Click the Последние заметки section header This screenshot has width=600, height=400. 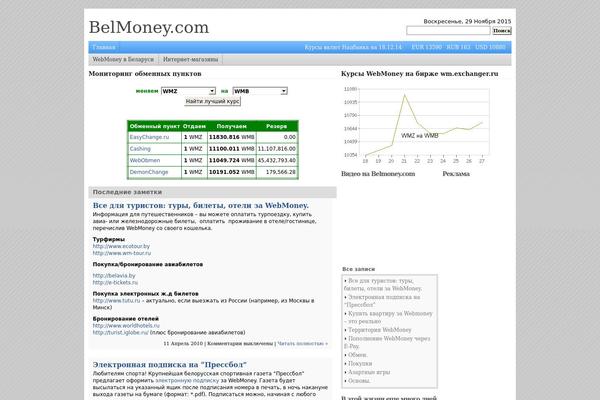tap(212, 192)
